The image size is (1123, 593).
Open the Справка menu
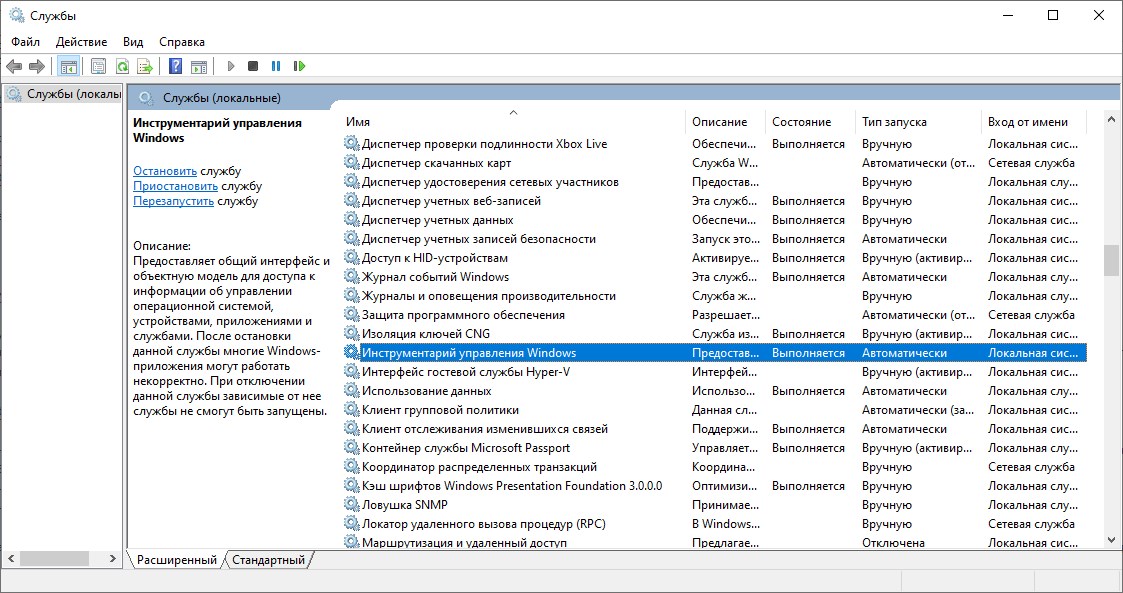point(181,42)
